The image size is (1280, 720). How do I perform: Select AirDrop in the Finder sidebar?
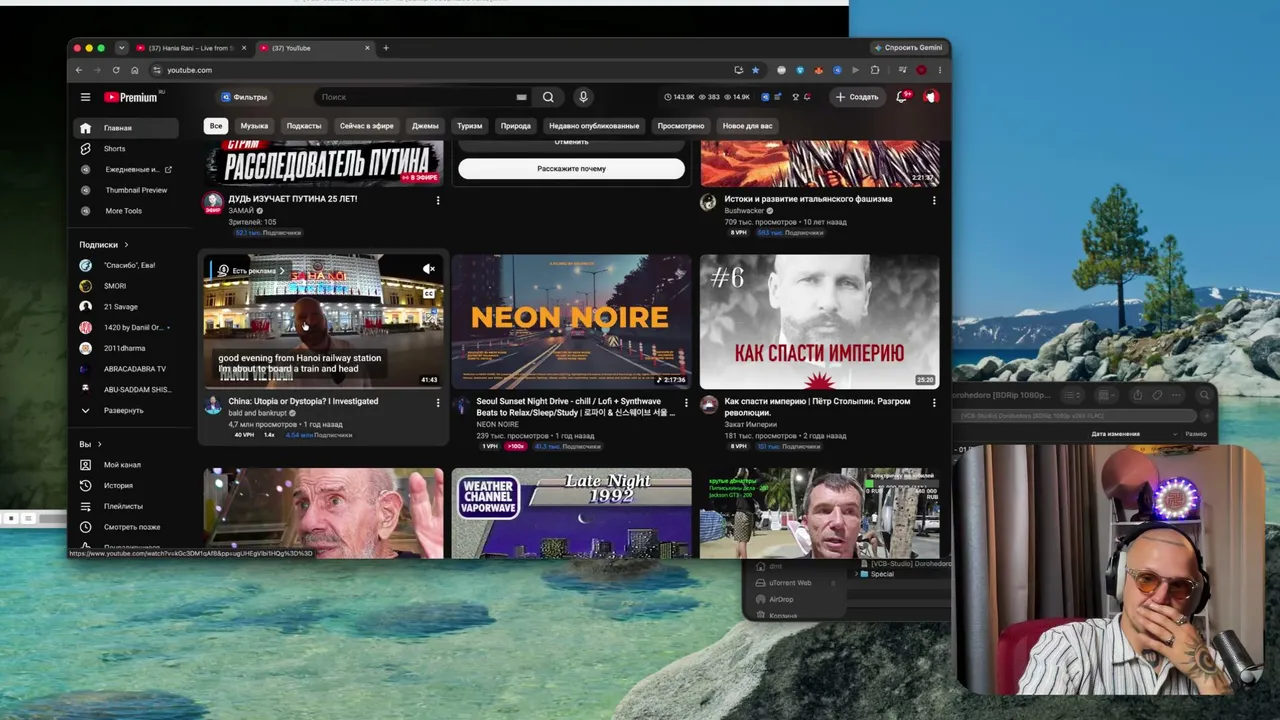[x=782, y=600]
